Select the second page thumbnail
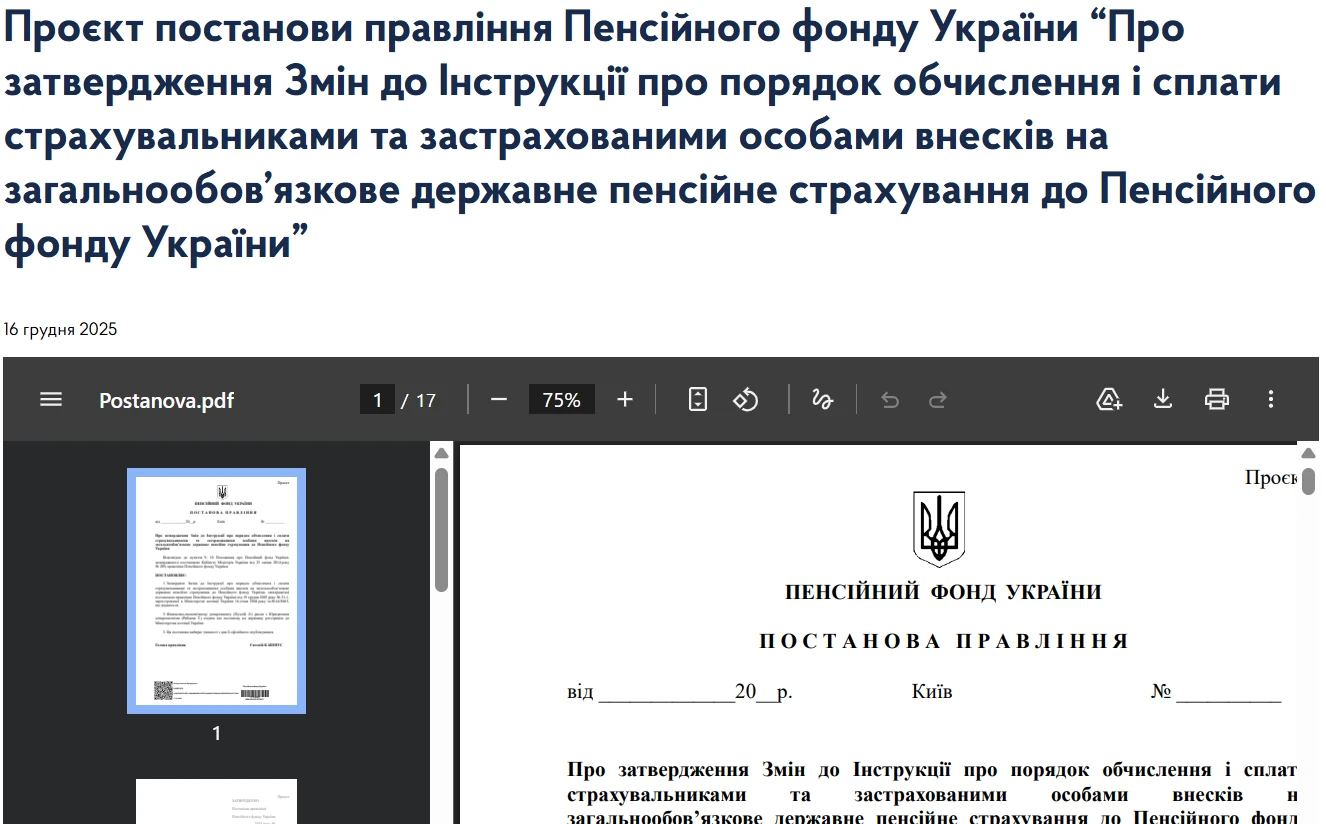Screen dimensions: 1326x824 215,800
